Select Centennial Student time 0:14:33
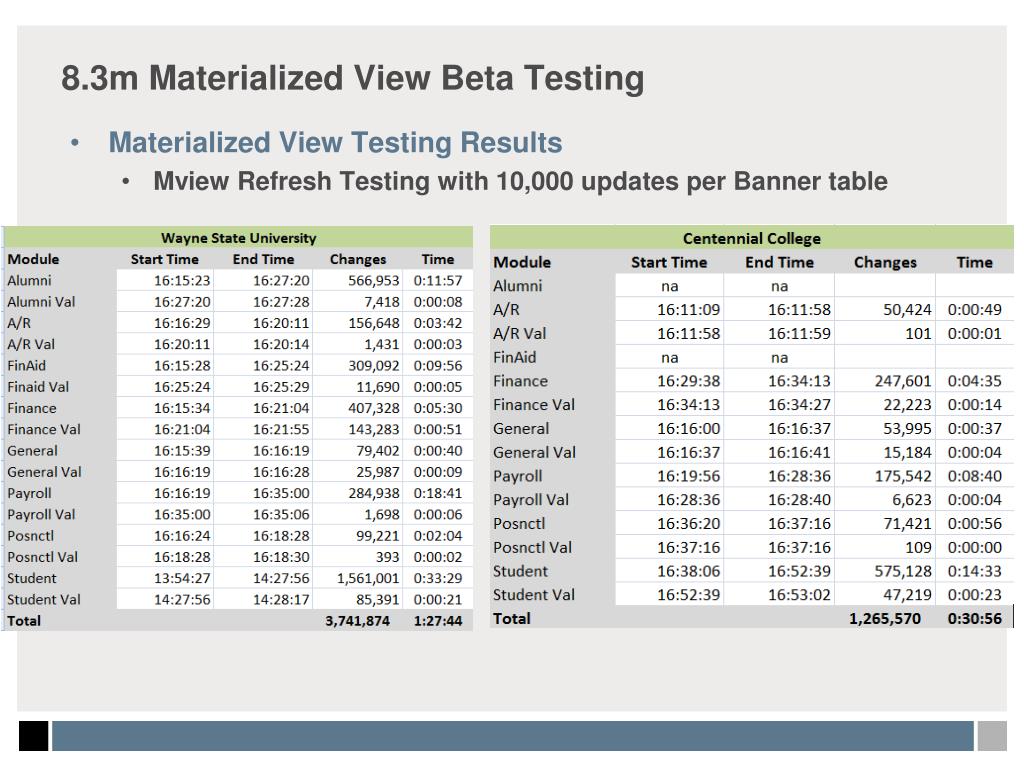The height and width of the screenshot is (768, 1024). pos(974,571)
